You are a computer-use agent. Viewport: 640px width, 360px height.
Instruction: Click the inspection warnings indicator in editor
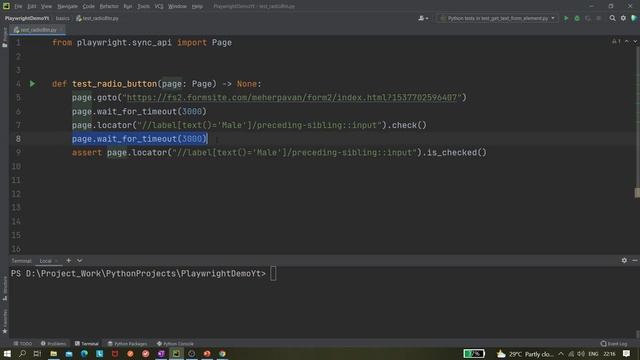616,42
